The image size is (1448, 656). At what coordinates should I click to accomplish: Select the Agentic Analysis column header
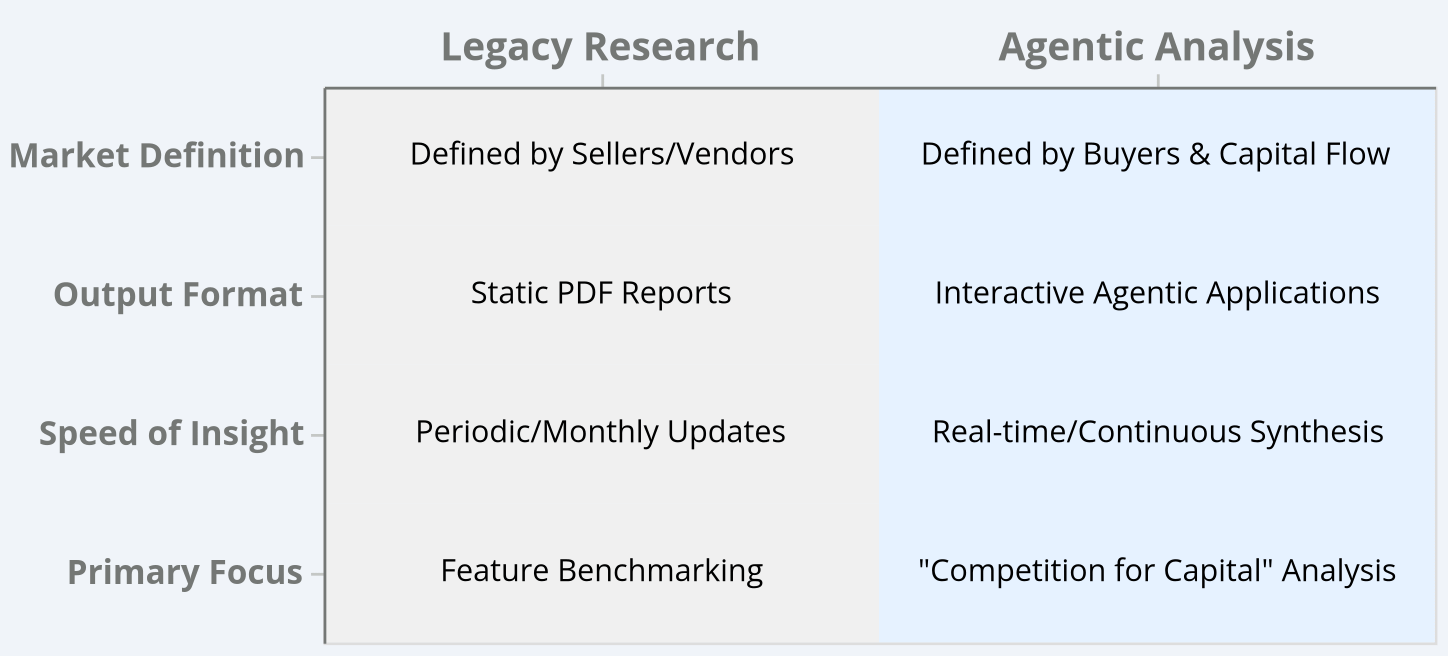tap(1157, 47)
